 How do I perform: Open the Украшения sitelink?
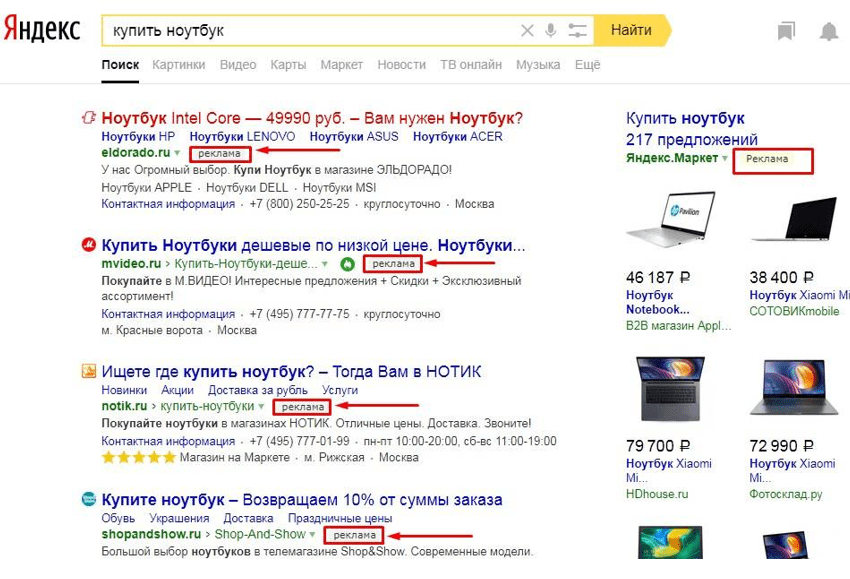(x=179, y=518)
